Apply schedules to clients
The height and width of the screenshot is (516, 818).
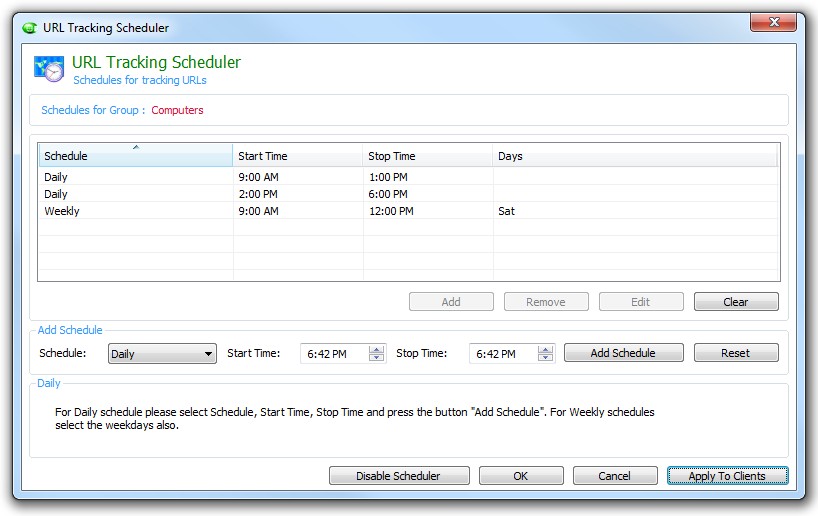[726, 476]
